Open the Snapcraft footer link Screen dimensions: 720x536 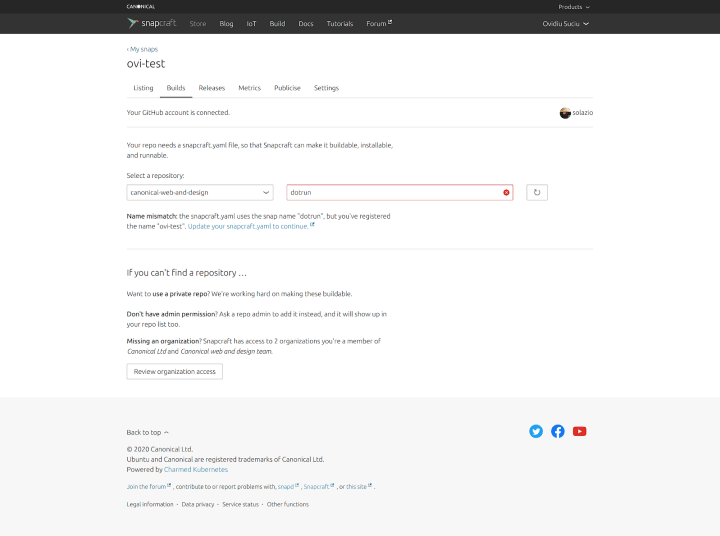coord(319,486)
